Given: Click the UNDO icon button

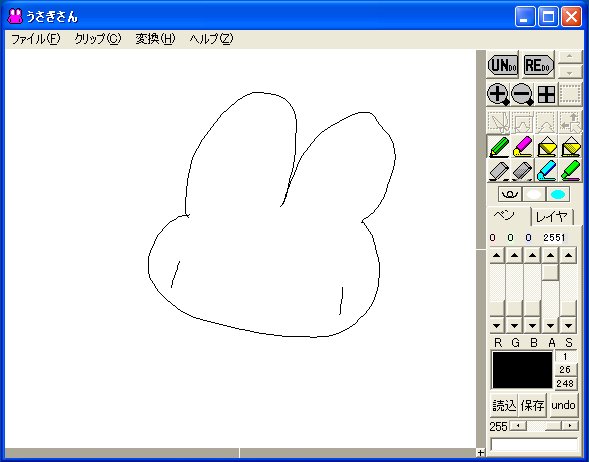Looking at the screenshot, I should (x=503, y=65).
